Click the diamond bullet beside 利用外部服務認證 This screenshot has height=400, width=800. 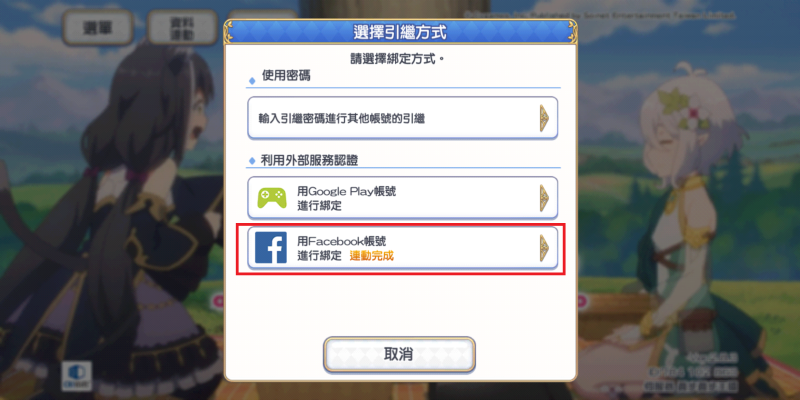point(252,161)
